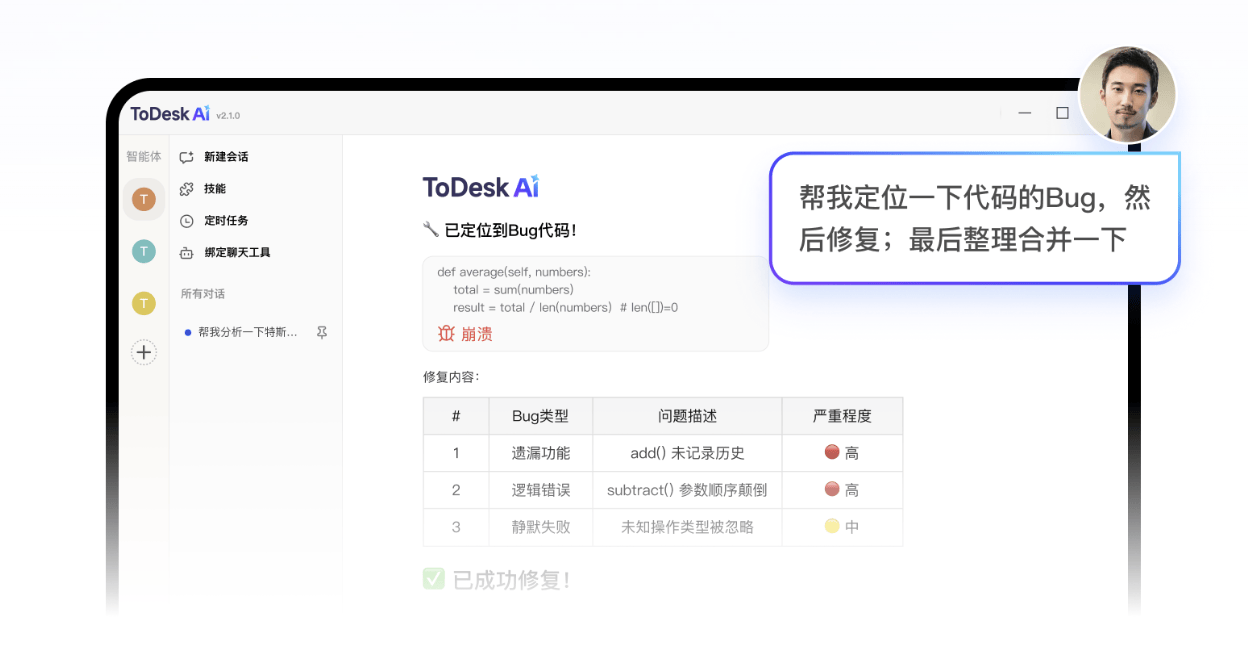The height and width of the screenshot is (663, 1248).
Task: Open the 技能 puzzle icon
Action: pos(186,189)
